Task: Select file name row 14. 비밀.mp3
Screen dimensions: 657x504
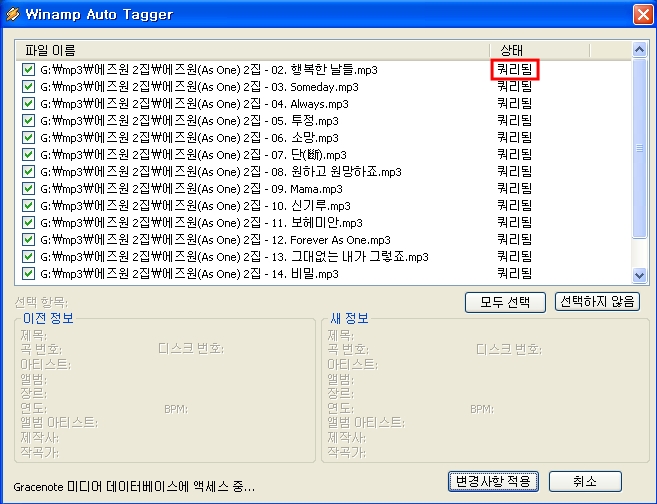Action: (189, 274)
